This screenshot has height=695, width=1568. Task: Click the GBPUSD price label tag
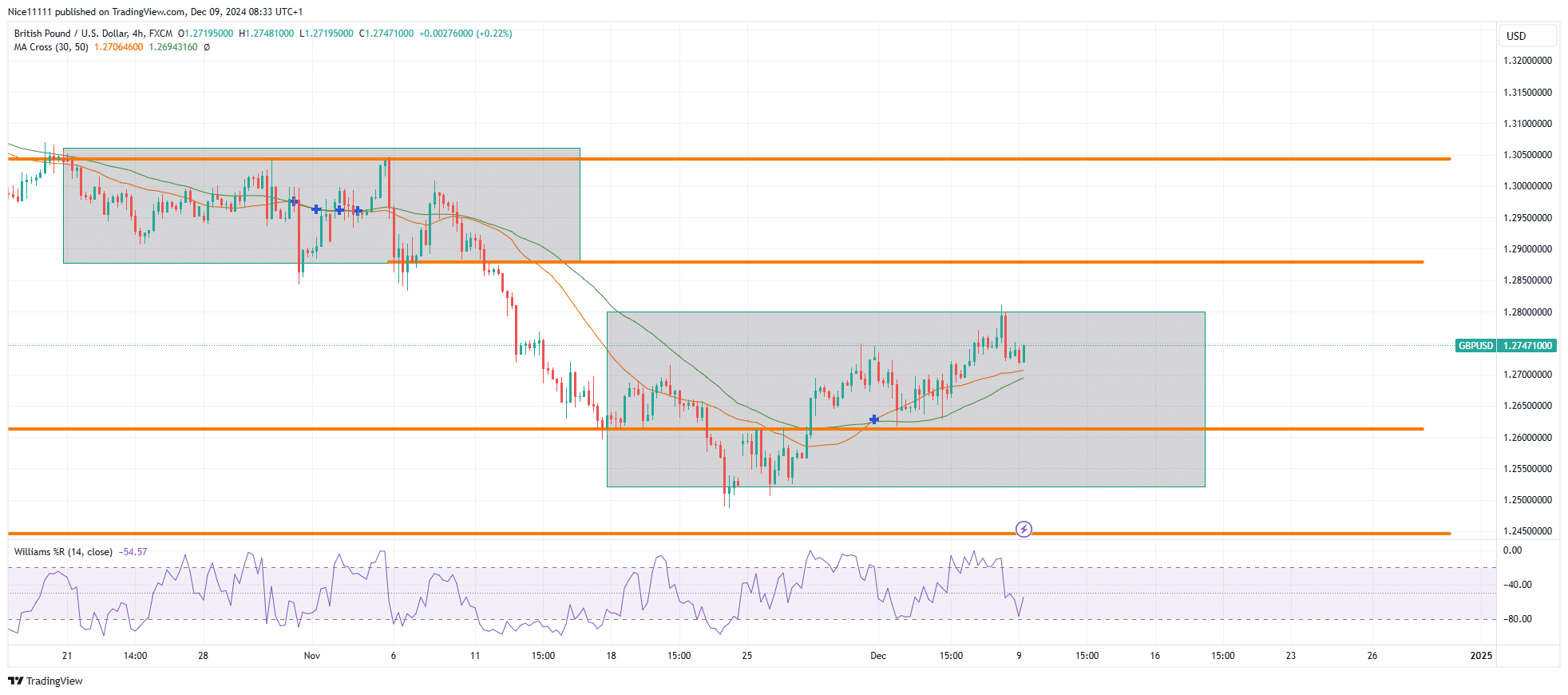coord(1475,346)
